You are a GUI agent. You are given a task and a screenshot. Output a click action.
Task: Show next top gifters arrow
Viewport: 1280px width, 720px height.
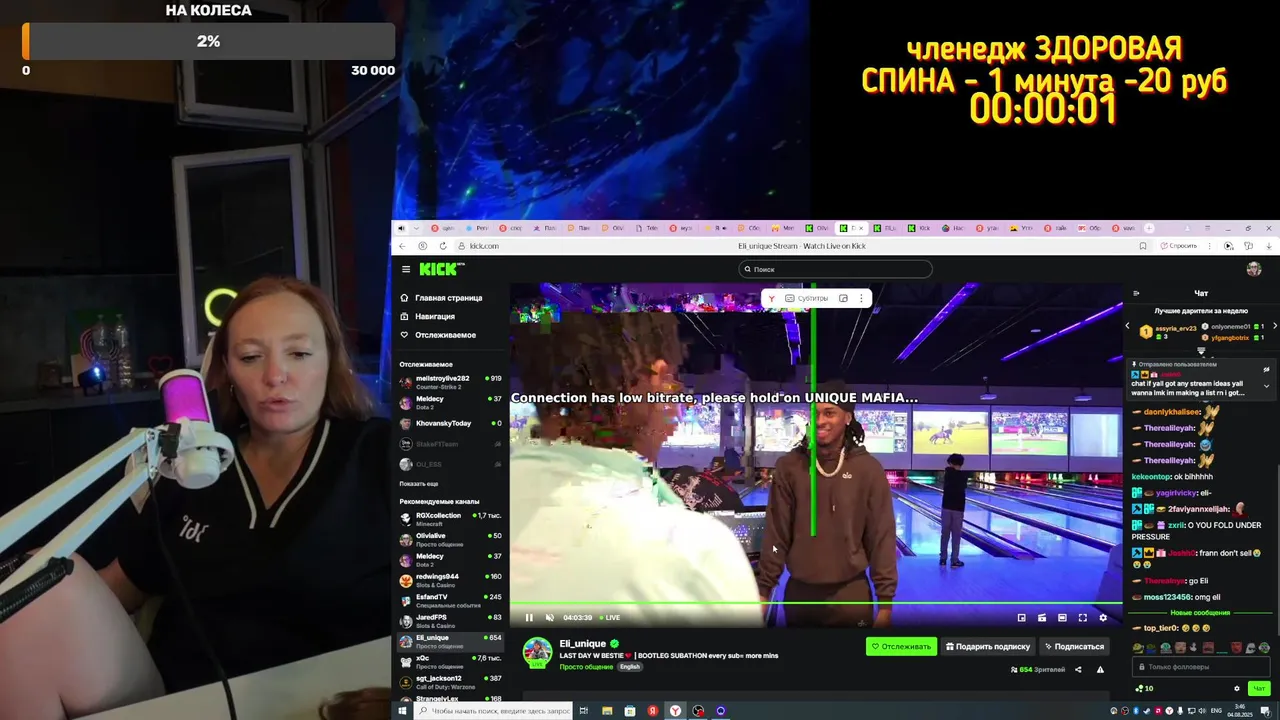[x=1274, y=326]
